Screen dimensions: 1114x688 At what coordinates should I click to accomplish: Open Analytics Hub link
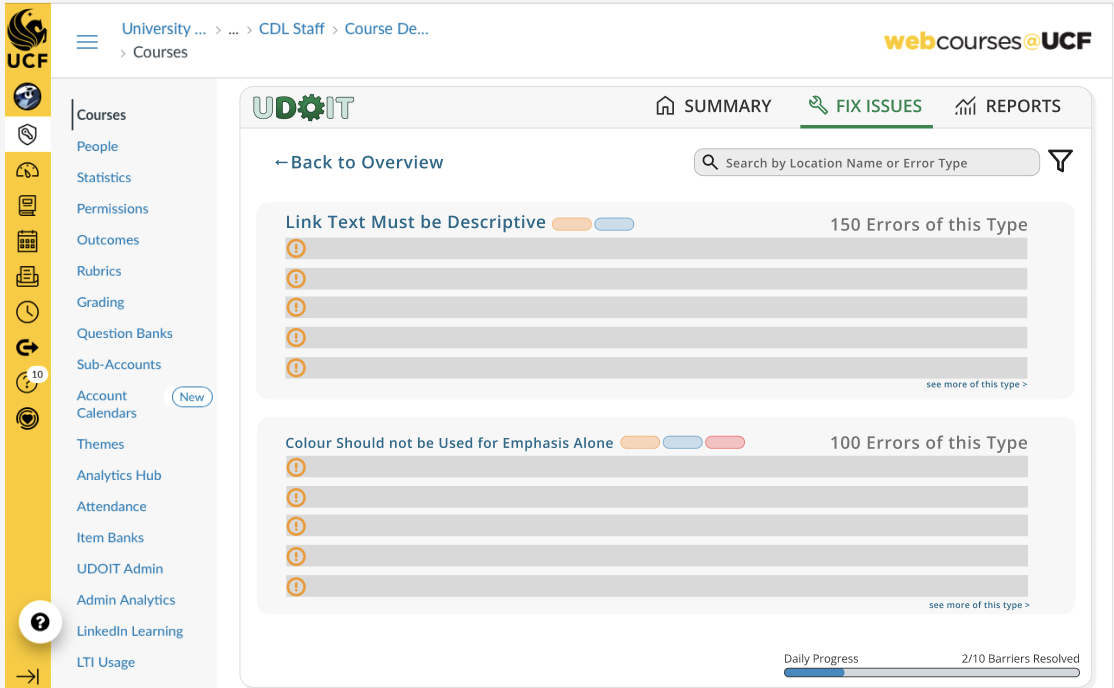(119, 475)
